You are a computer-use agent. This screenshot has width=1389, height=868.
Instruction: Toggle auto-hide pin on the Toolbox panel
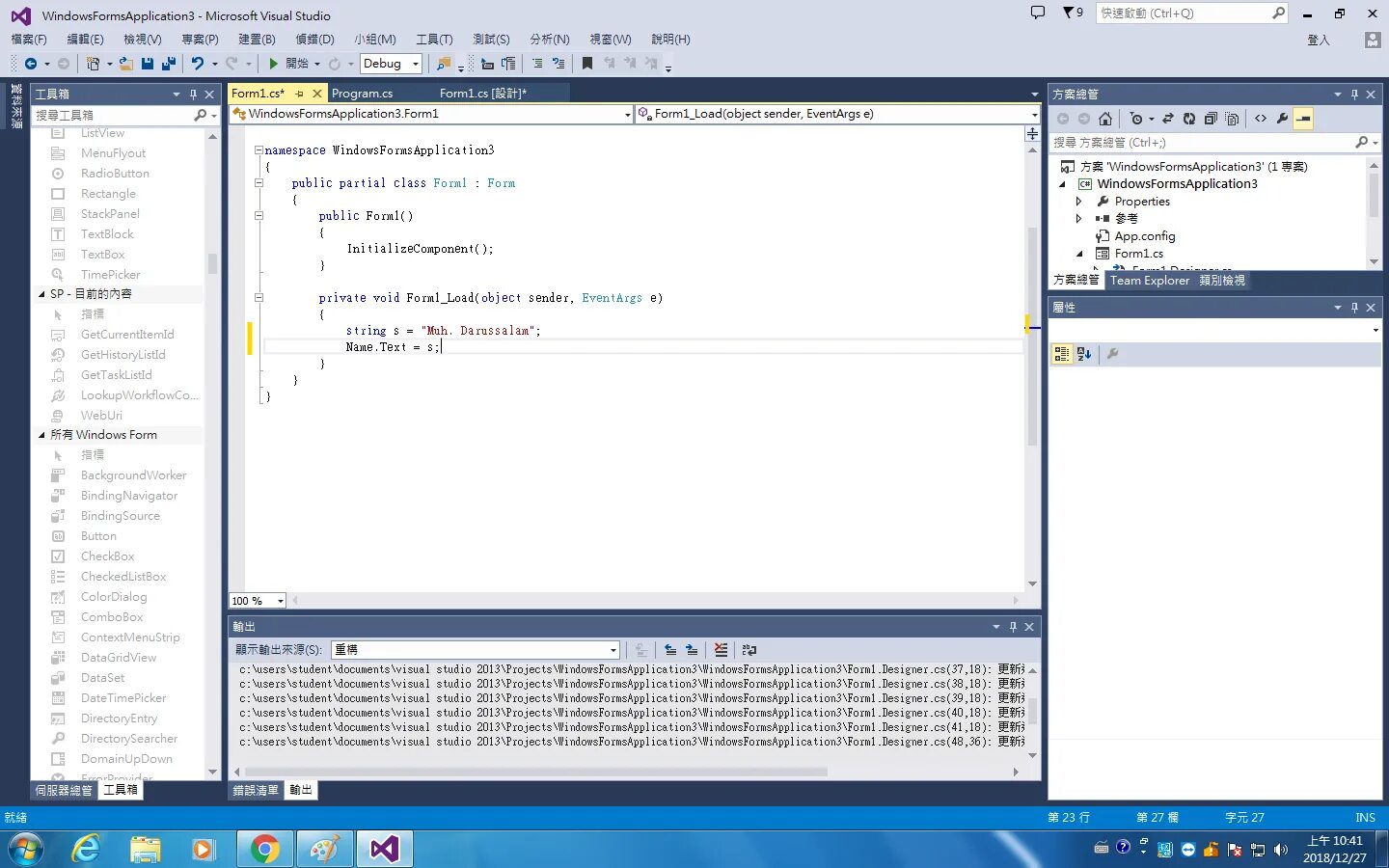tap(193, 95)
